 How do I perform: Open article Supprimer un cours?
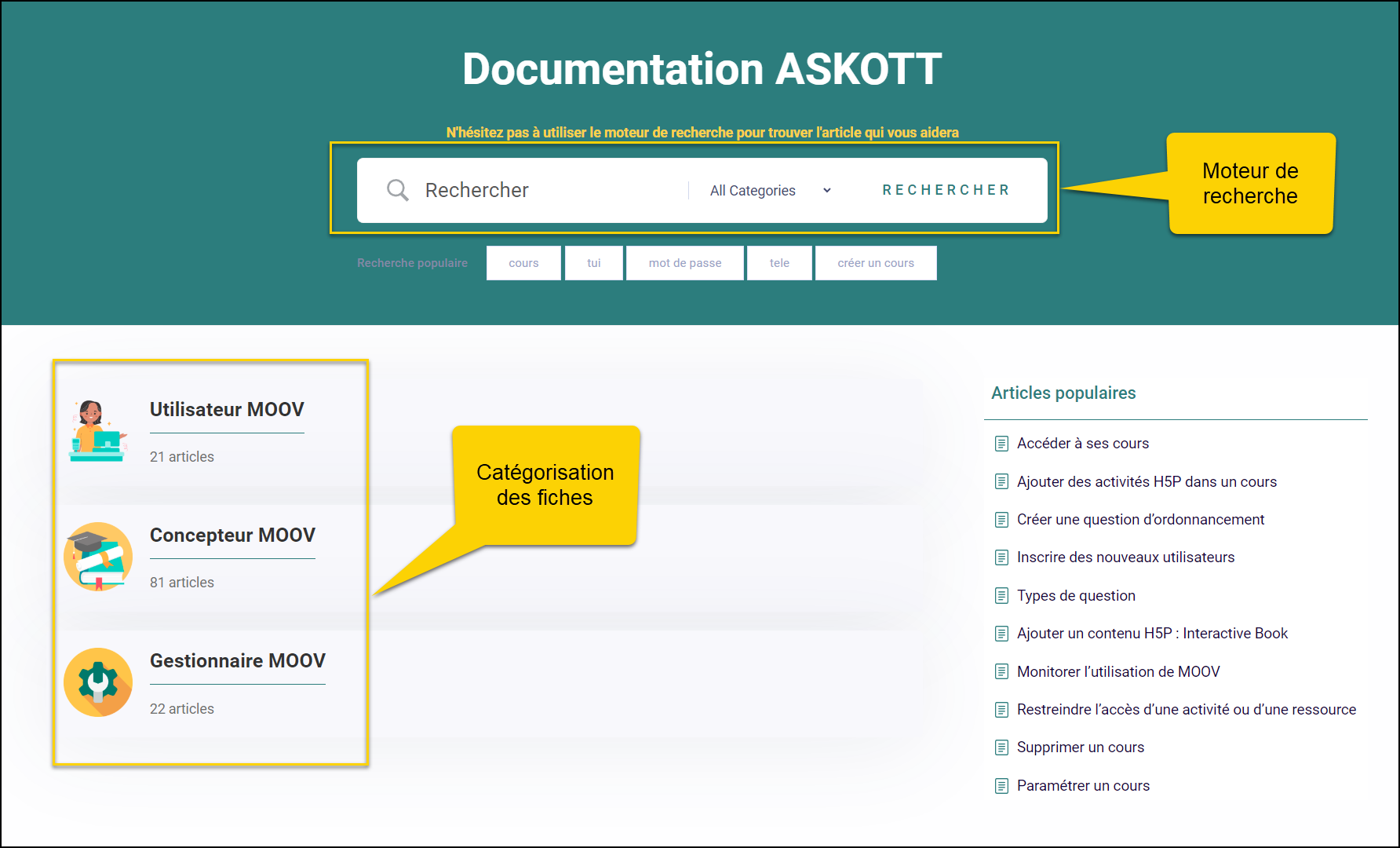[x=1081, y=747]
